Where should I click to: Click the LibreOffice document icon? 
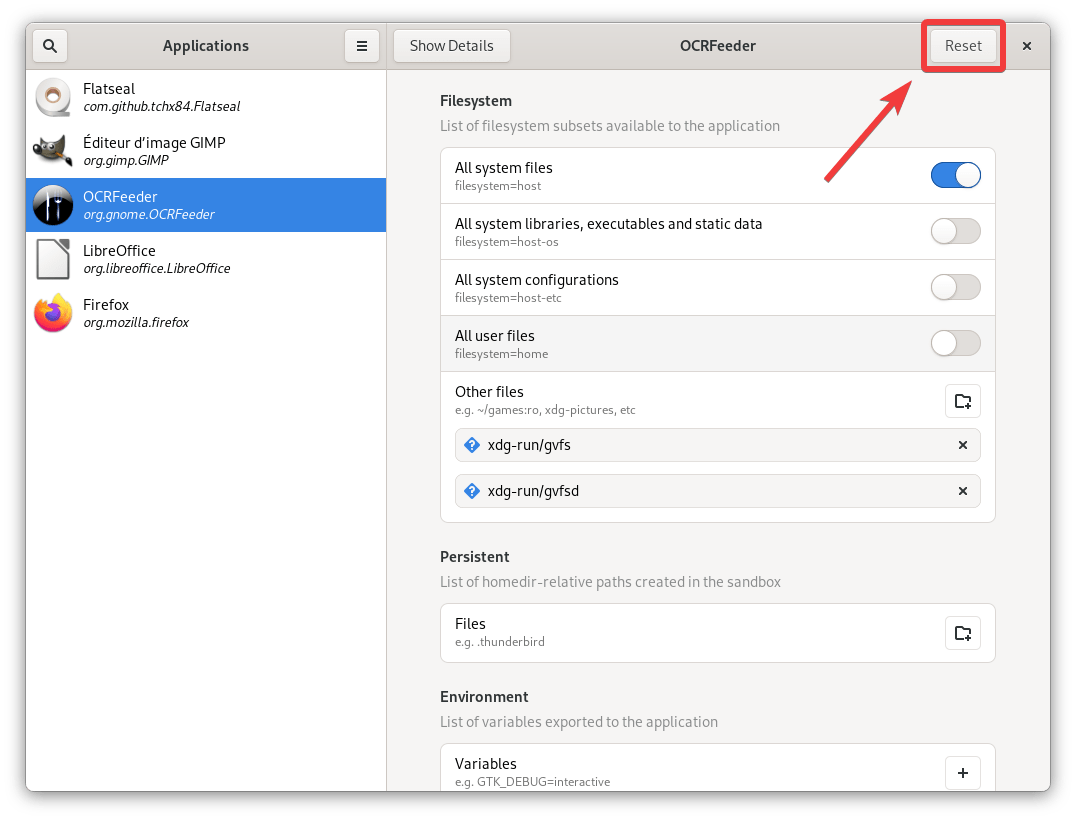53,259
